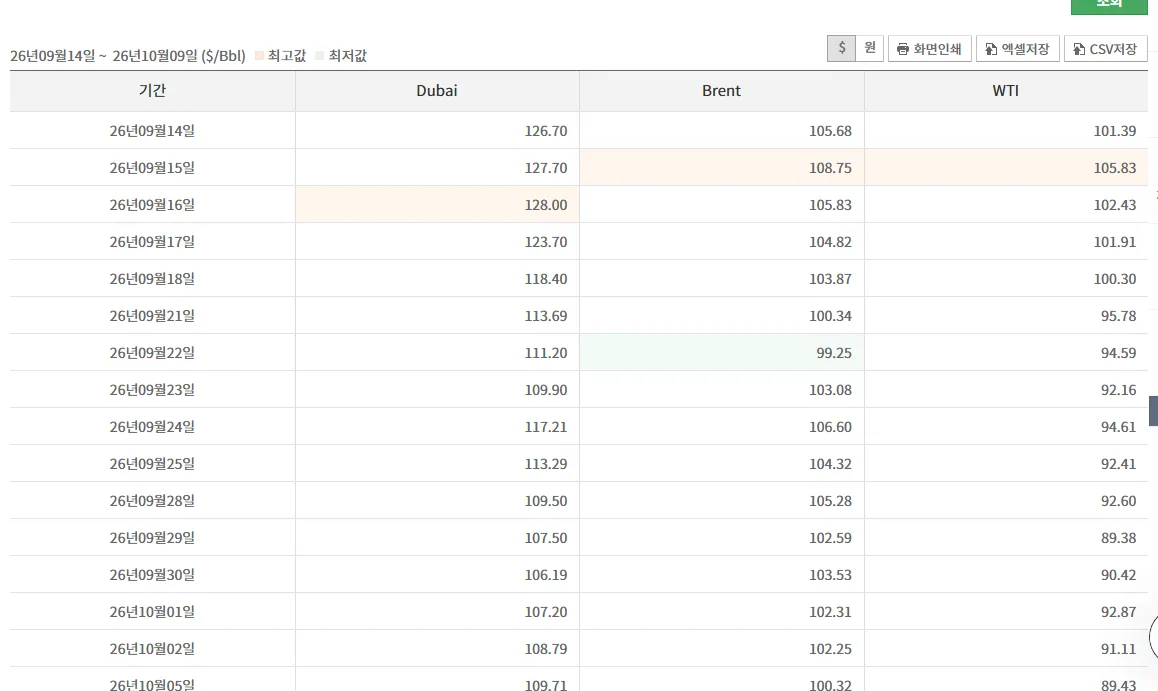This screenshot has width=1158, height=691.
Task: Click the date range text 26년09월14일 ~ 26년10월09일
Action: pyautogui.click(x=104, y=56)
